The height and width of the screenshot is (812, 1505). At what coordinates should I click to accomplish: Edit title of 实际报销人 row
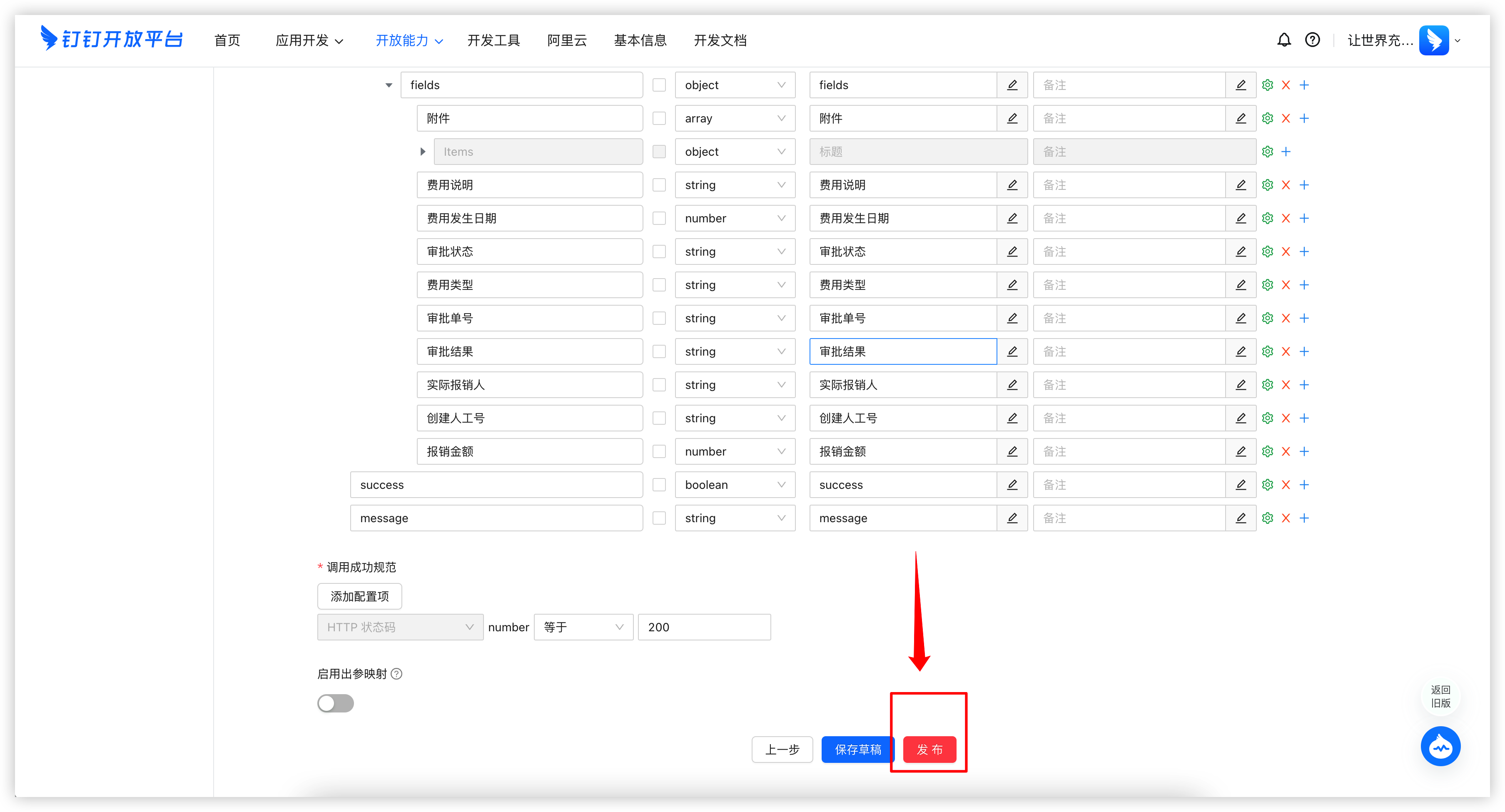pyautogui.click(x=1012, y=385)
